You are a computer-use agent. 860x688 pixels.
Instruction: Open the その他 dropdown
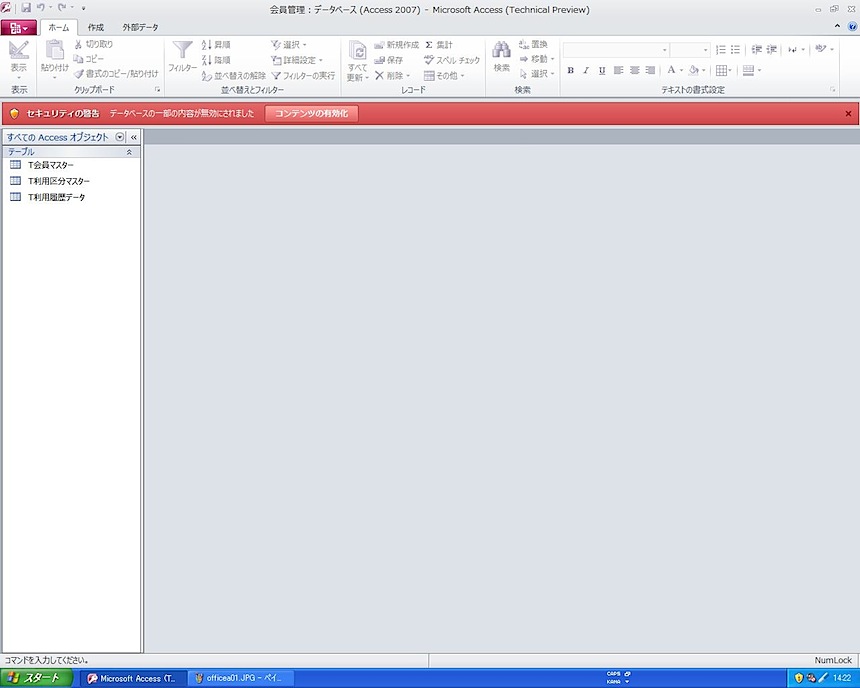pyautogui.click(x=444, y=76)
